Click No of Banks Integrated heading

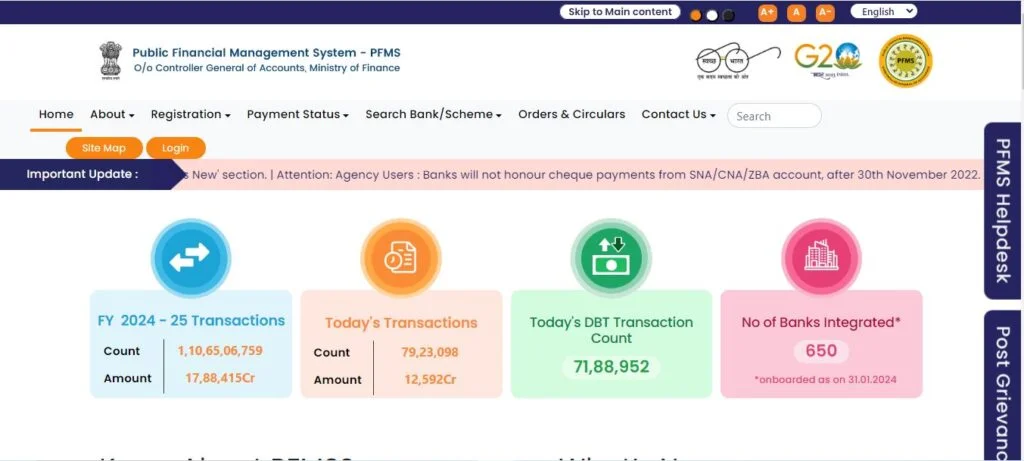click(821, 322)
